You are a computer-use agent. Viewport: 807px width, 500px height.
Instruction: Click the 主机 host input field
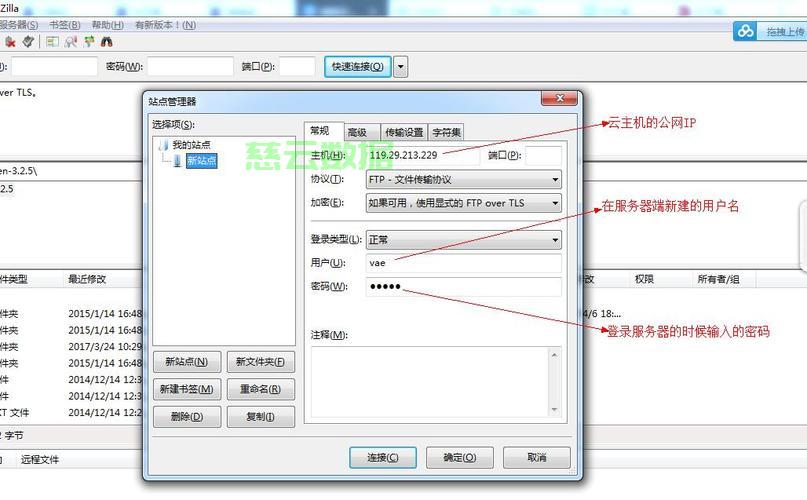[x=423, y=155]
